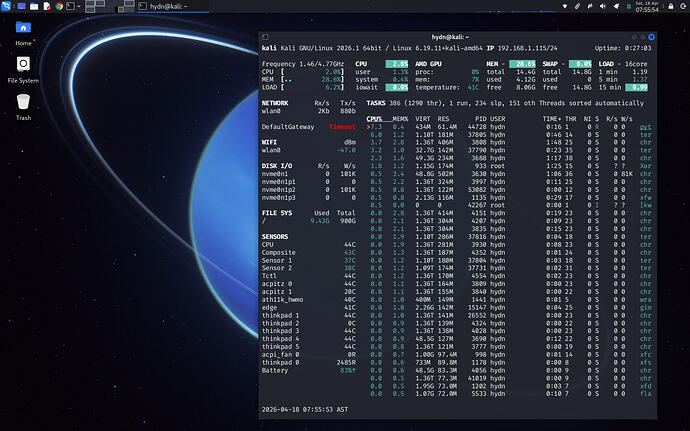The width and height of the screenshot is (690, 431).
Task: Open the panel clock showing 07:55:54
Action: (647, 6)
